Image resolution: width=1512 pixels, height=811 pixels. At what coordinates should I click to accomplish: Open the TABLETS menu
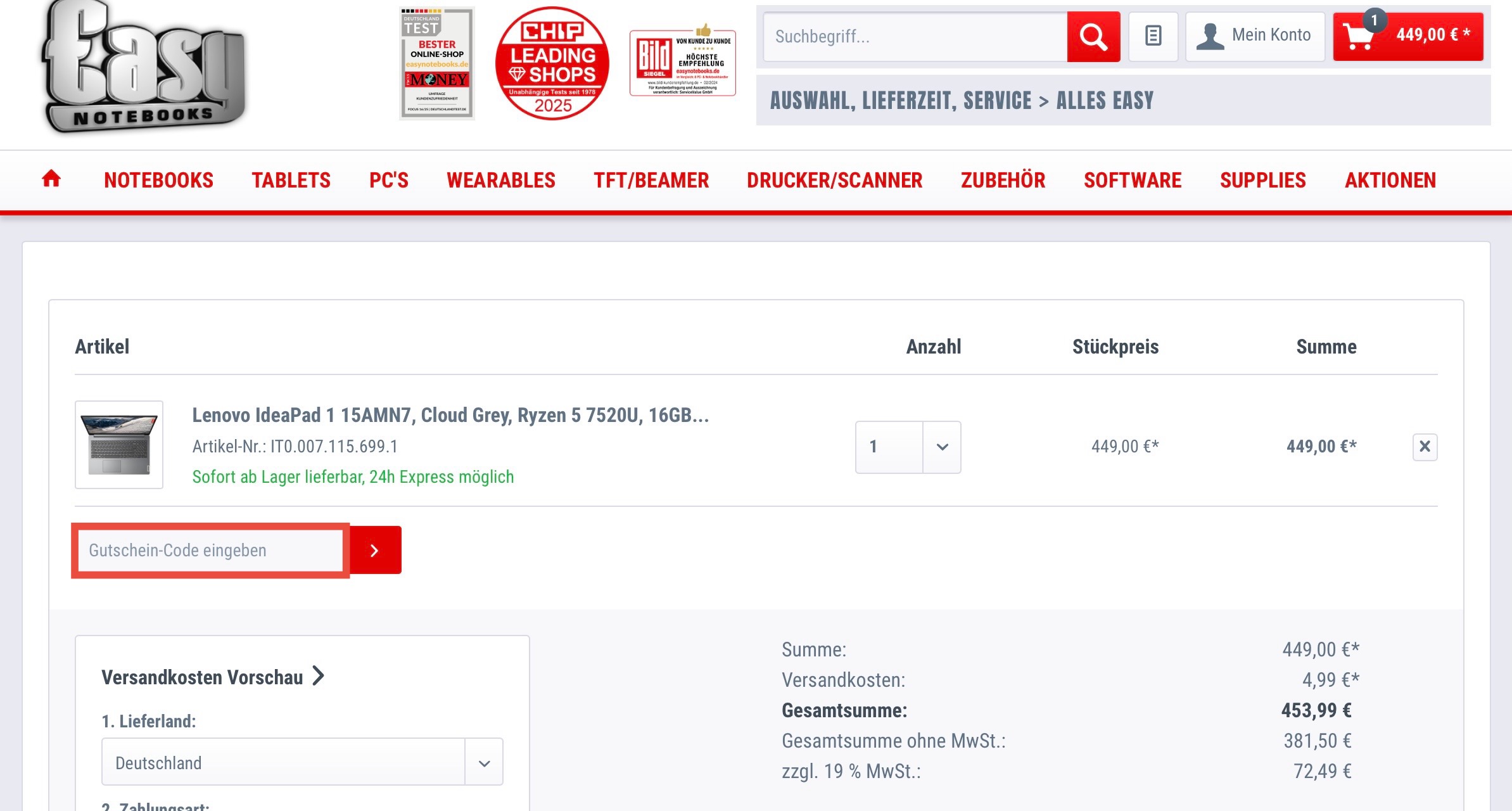(x=291, y=180)
